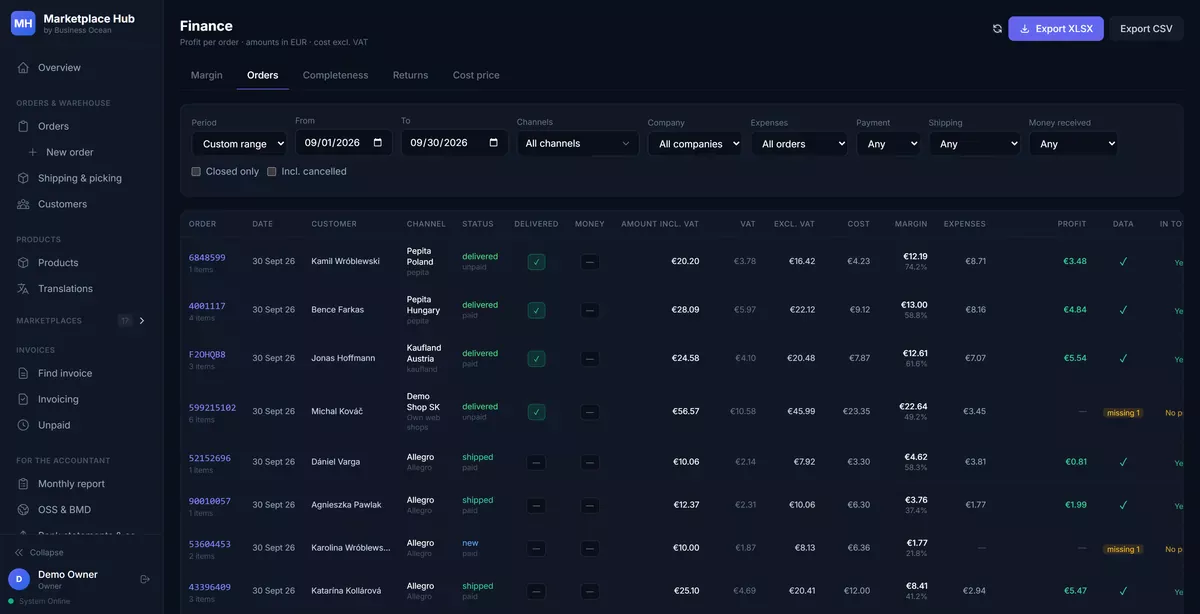Switch to the Cost price tab
This screenshot has height=614, width=1200.
pyautogui.click(x=476, y=76)
